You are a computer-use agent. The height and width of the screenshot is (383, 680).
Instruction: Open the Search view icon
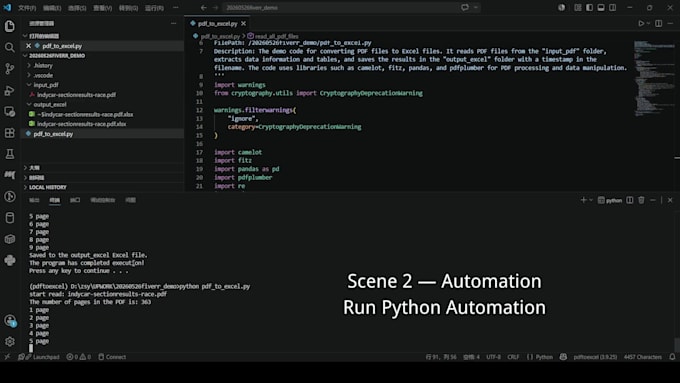tap(10, 47)
